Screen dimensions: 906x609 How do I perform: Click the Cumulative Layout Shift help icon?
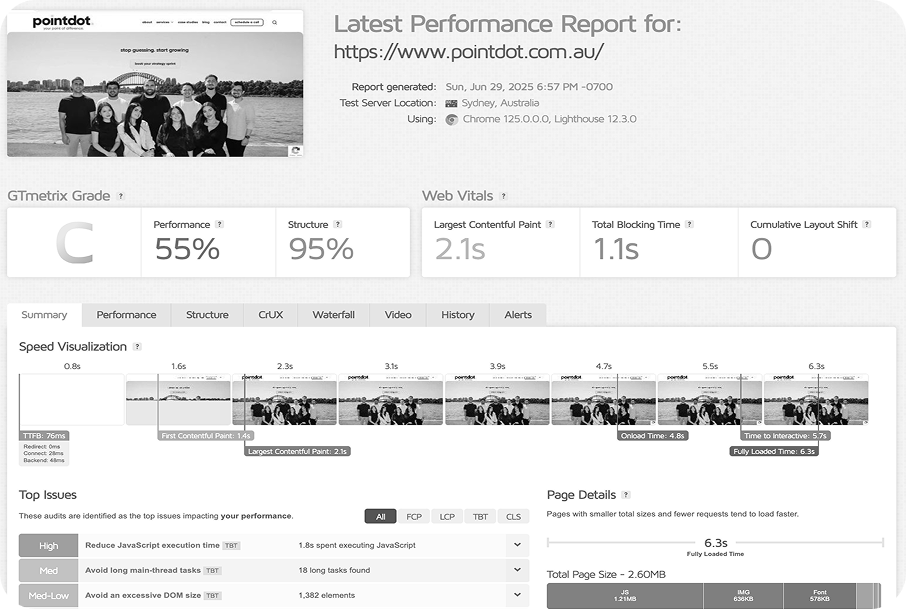[x=866, y=225]
